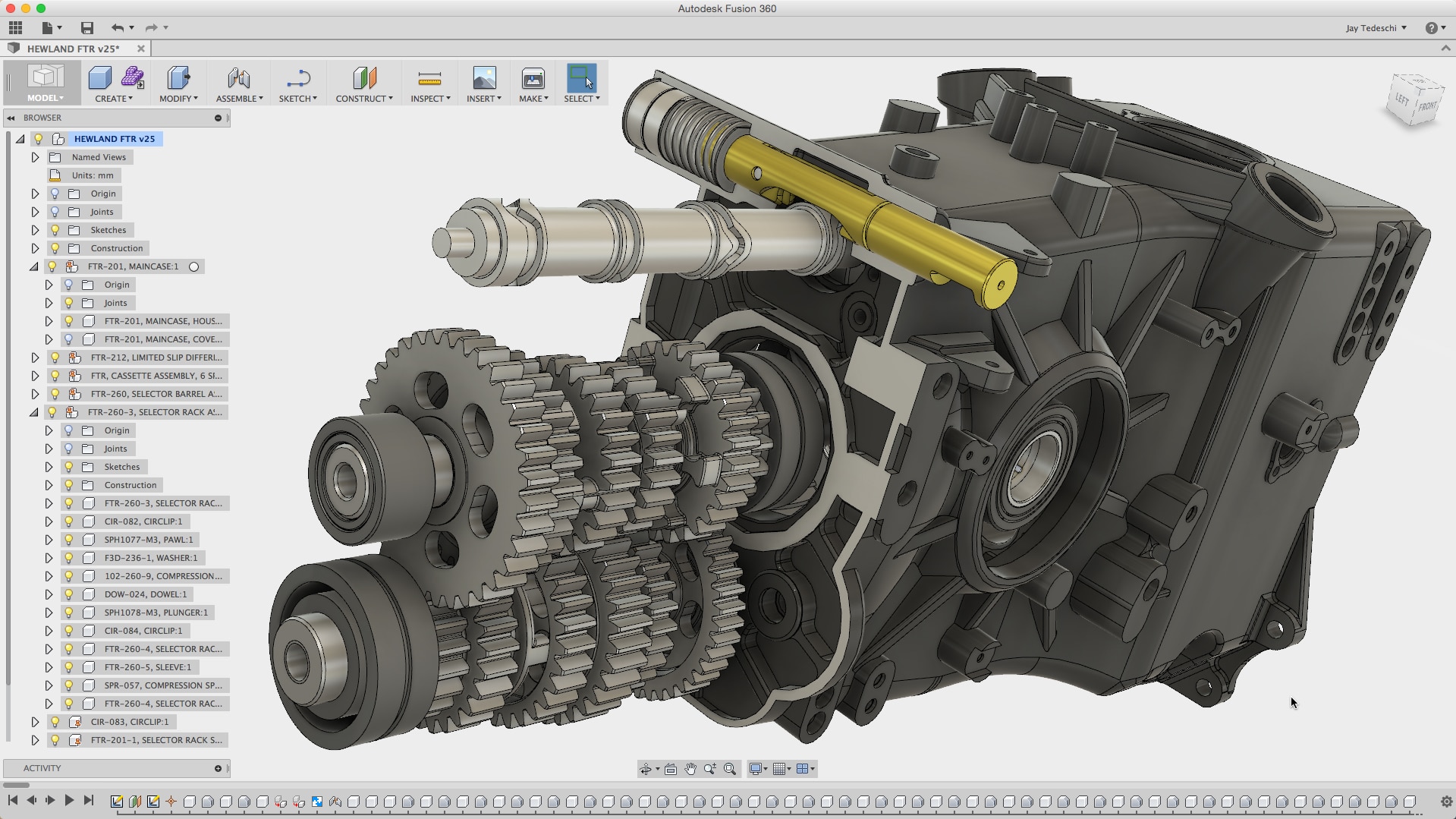Open the Sketch tool menu

click(297, 83)
